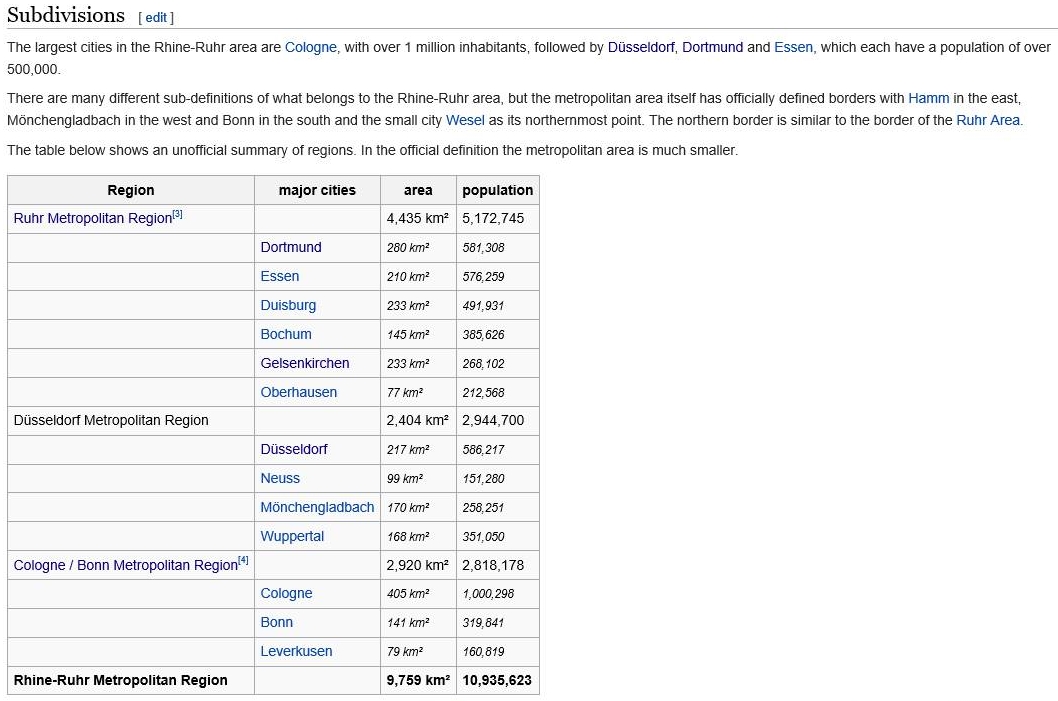Select Duisburg in the major cities column

coord(288,305)
